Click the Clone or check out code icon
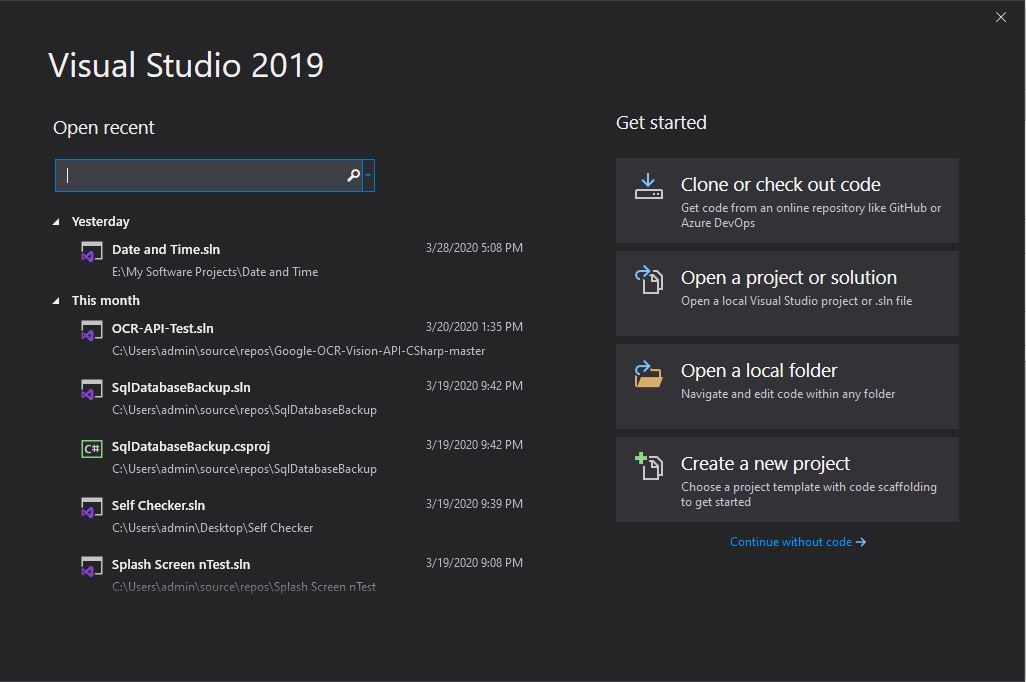The image size is (1026, 682). [x=648, y=187]
